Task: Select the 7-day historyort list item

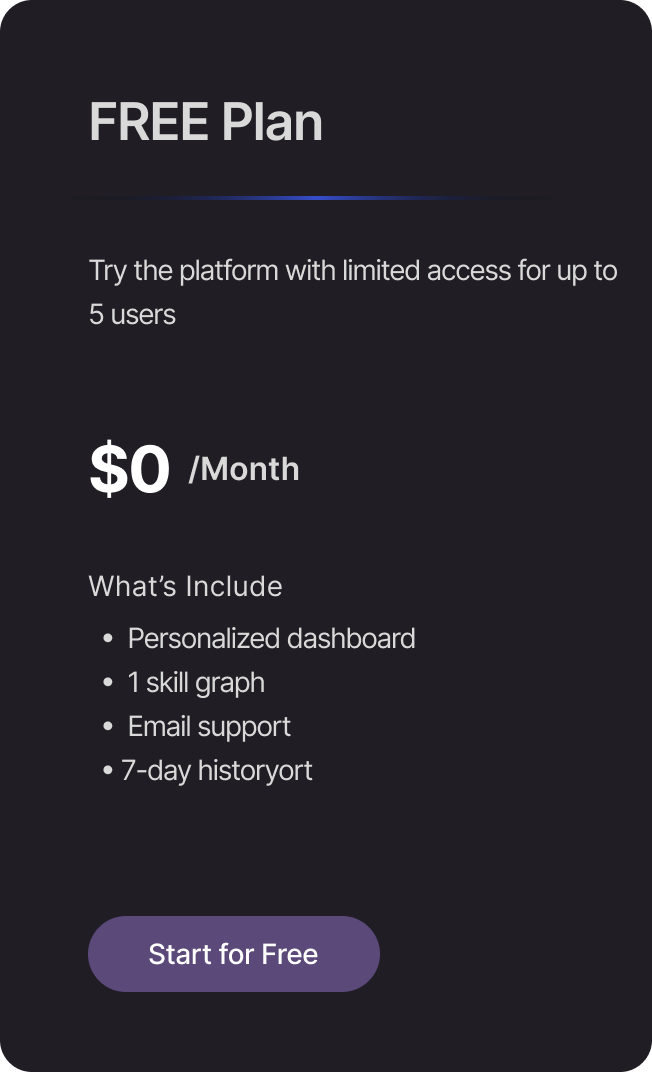Action: click(x=217, y=770)
